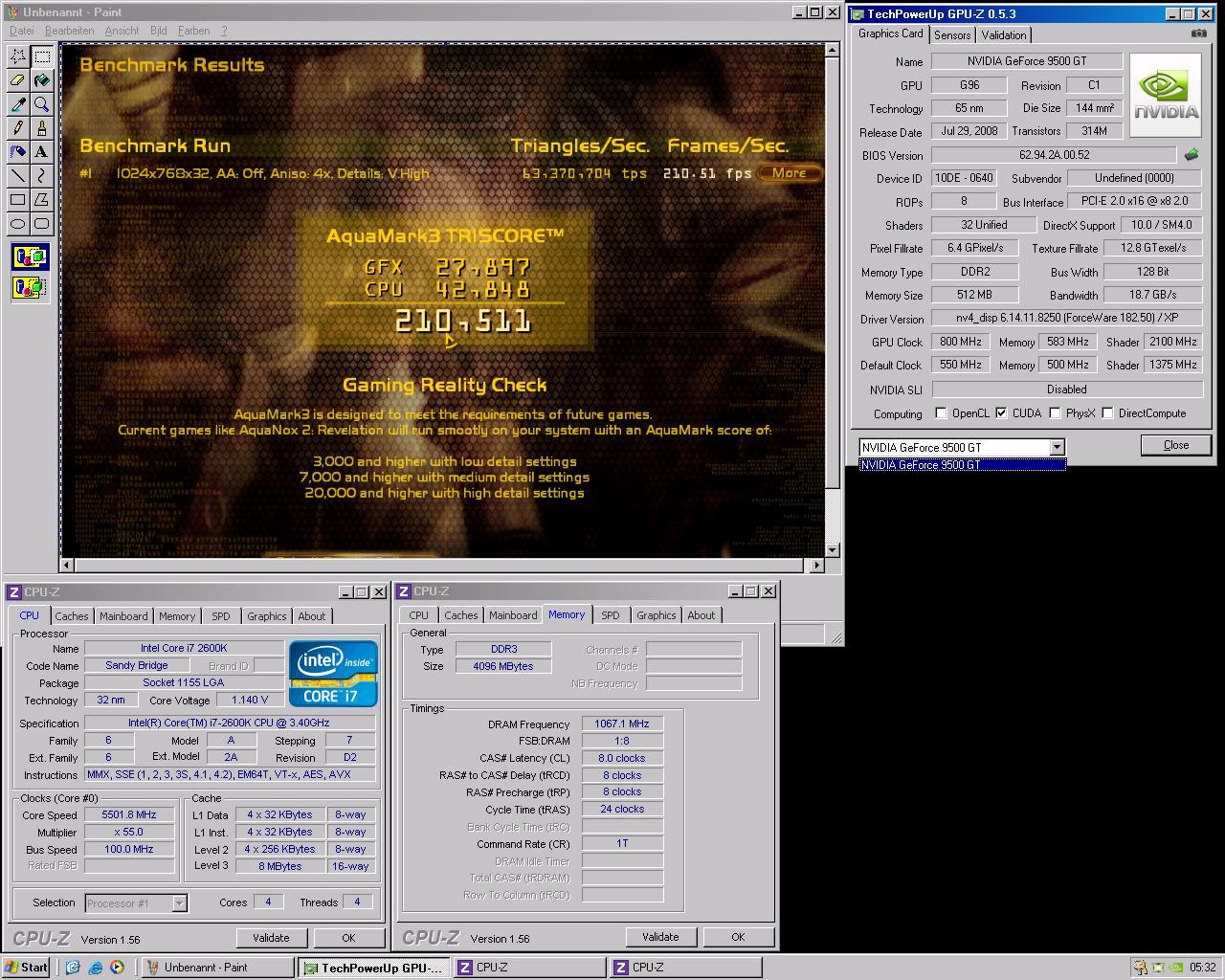Pick the Eraser tool in Paint
Viewport: 1225px width, 980px height.
click(18, 80)
